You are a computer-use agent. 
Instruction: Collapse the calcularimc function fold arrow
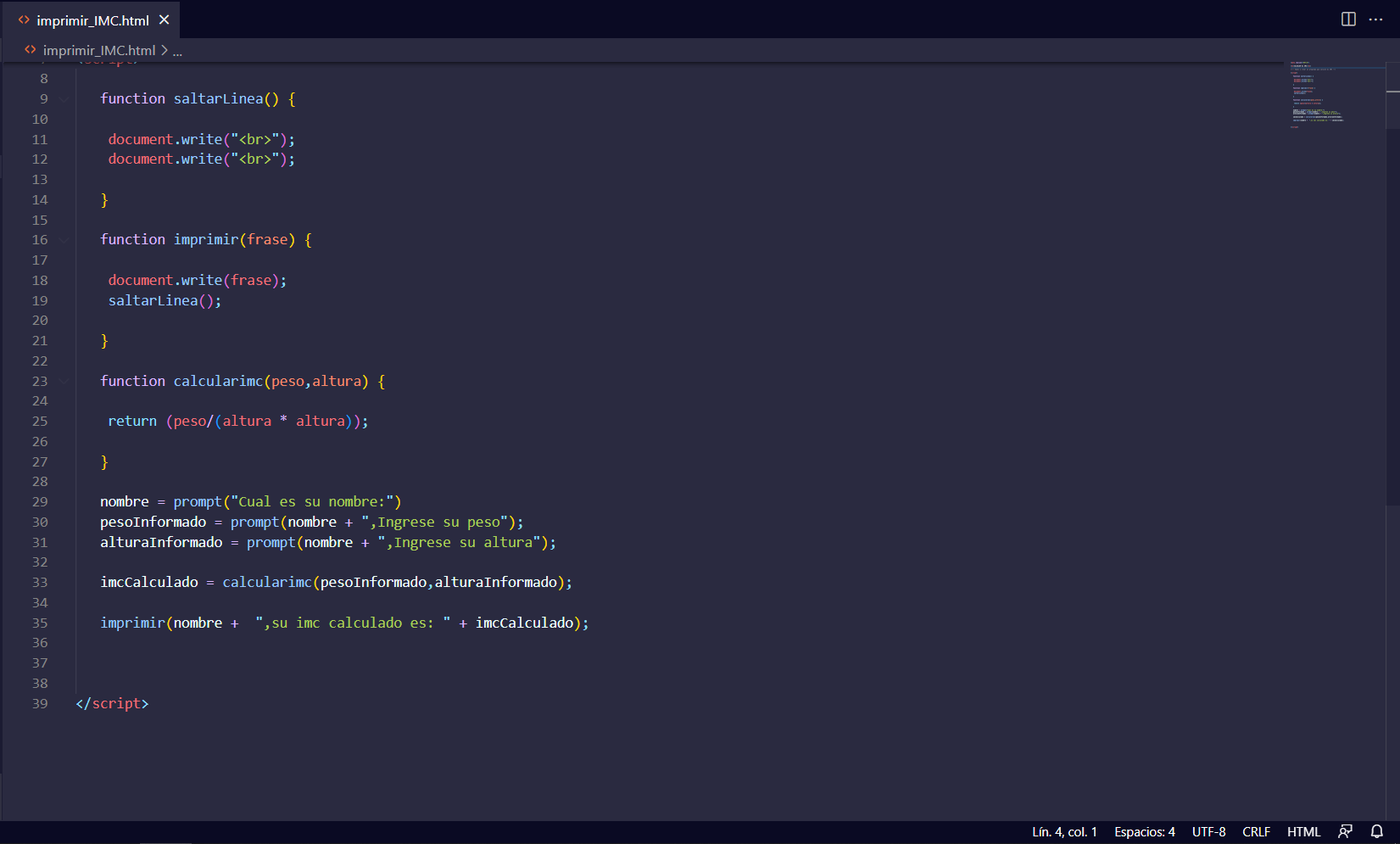[x=64, y=382]
